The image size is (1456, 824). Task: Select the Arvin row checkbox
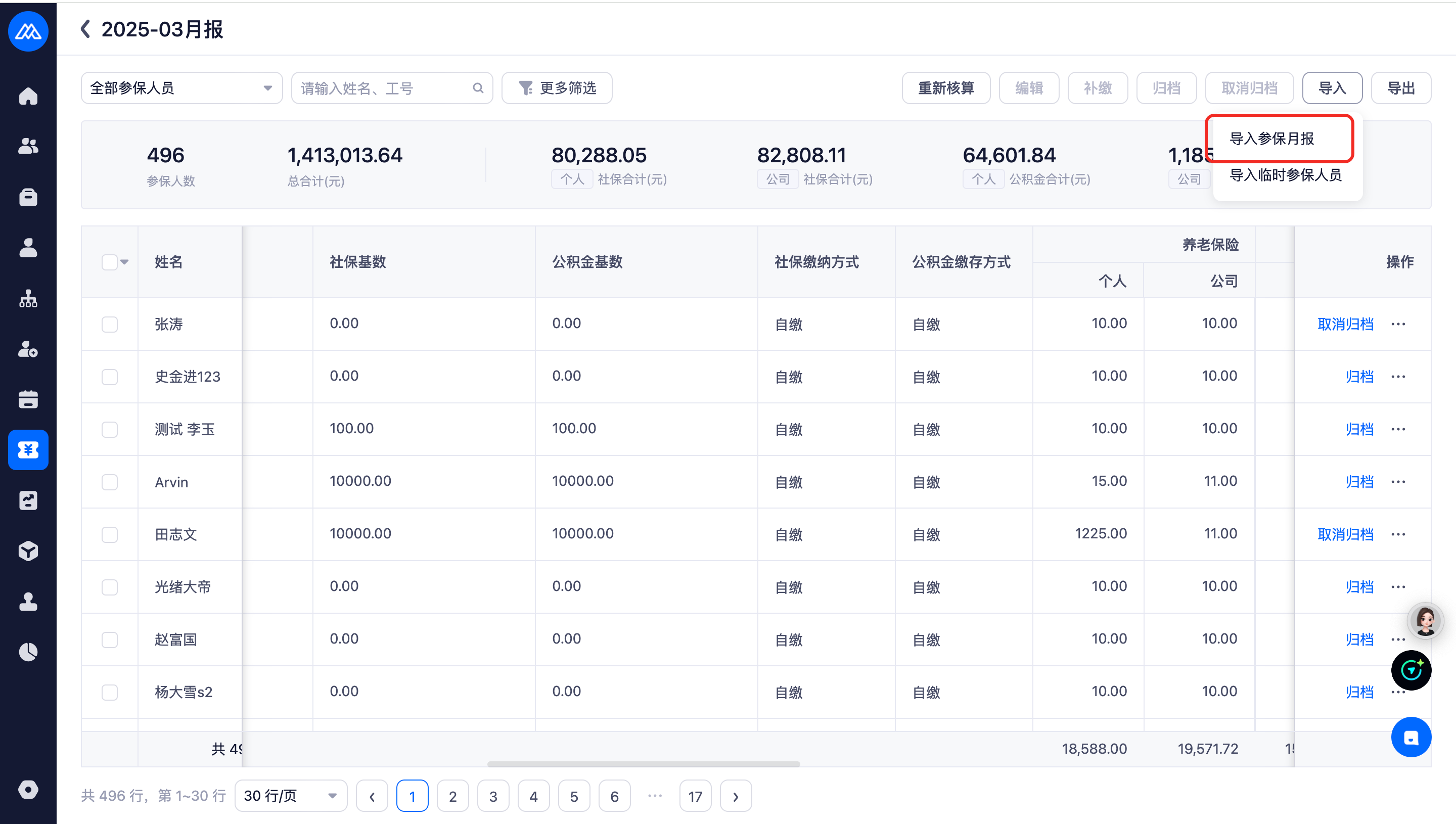point(110,482)
